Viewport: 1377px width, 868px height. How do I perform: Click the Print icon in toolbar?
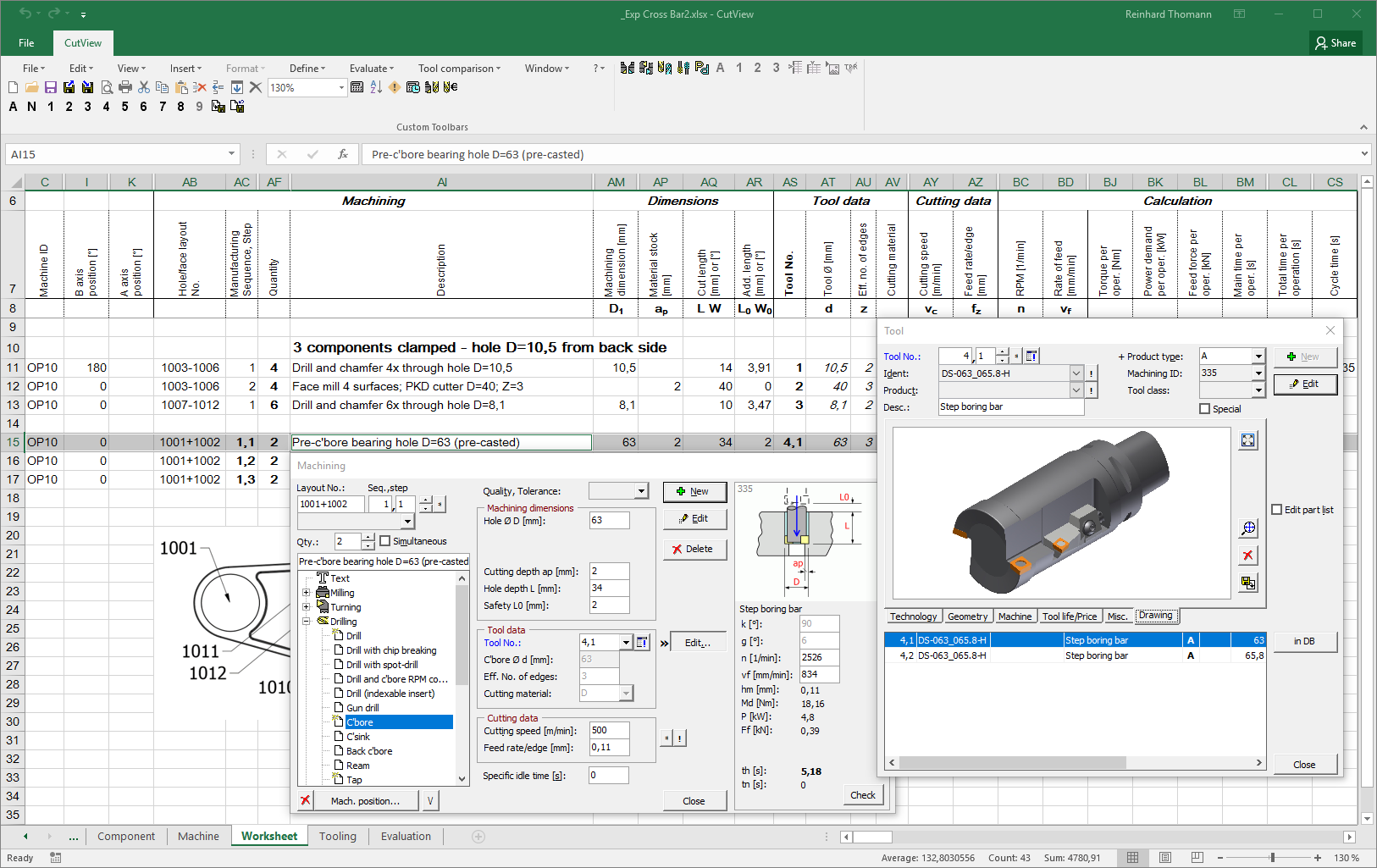[x=125, y=87]
